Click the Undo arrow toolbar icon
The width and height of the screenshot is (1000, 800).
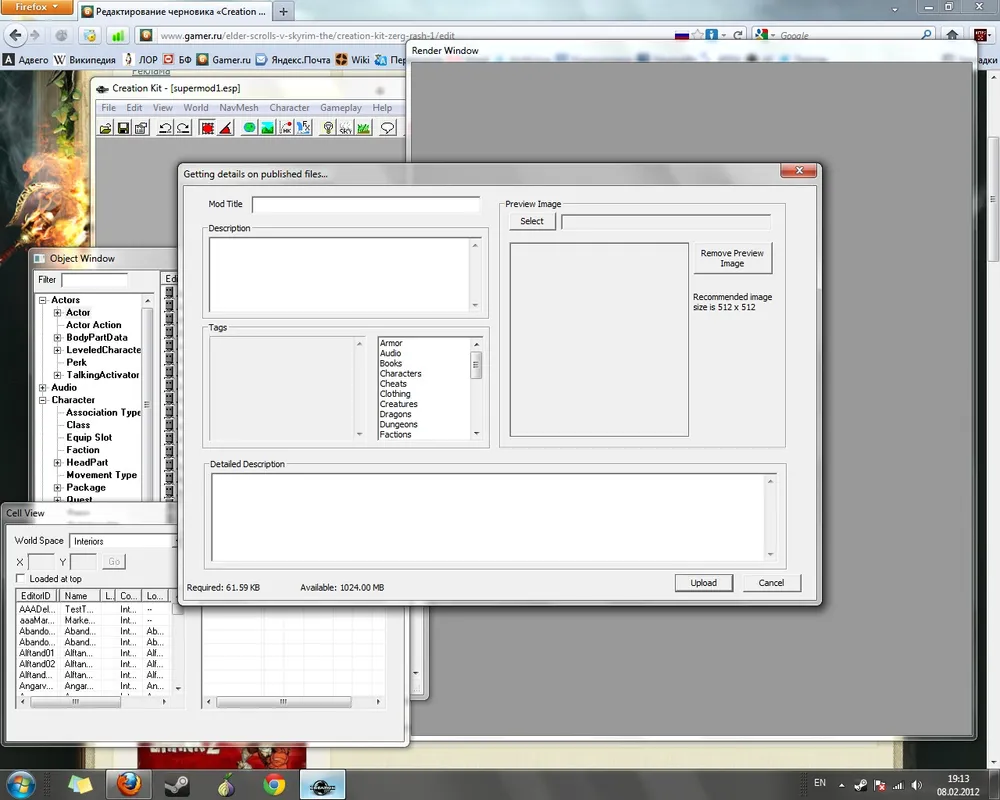(x=166, y=128)
